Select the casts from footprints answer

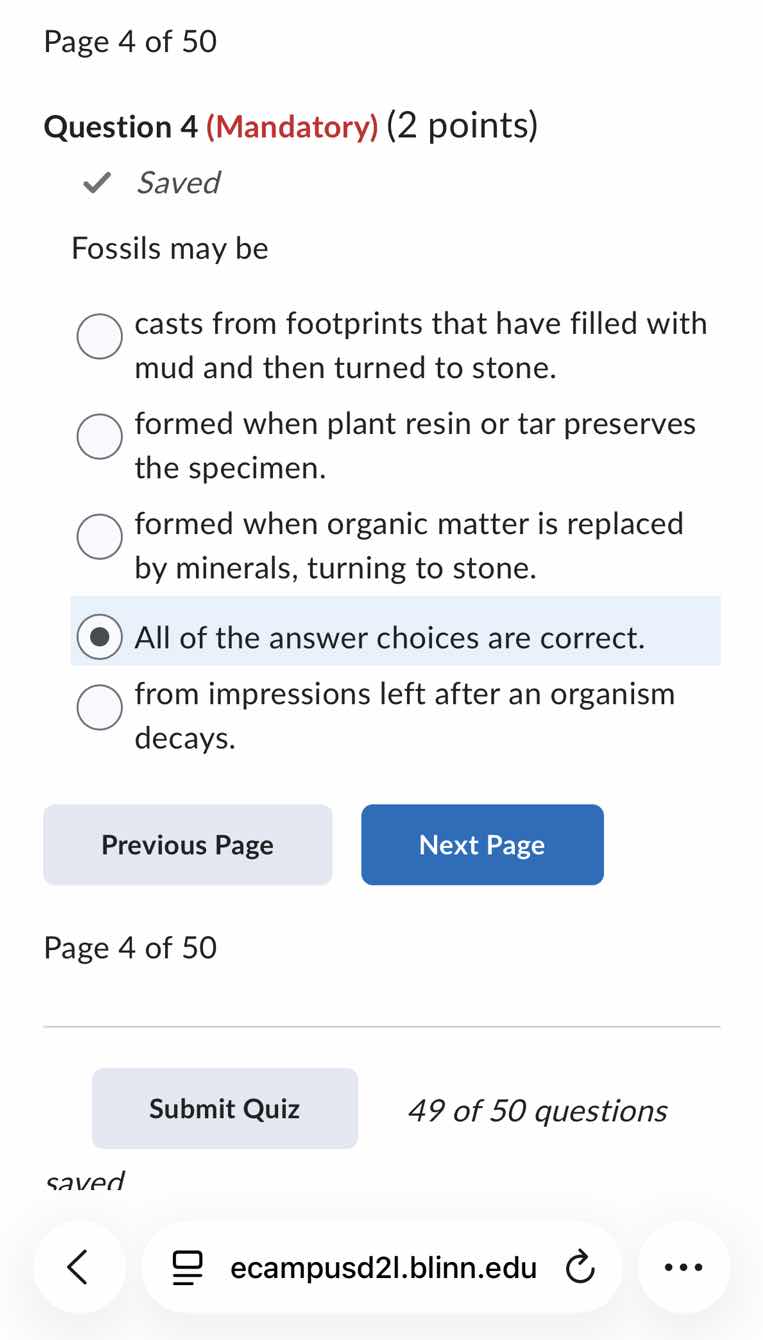99,336
